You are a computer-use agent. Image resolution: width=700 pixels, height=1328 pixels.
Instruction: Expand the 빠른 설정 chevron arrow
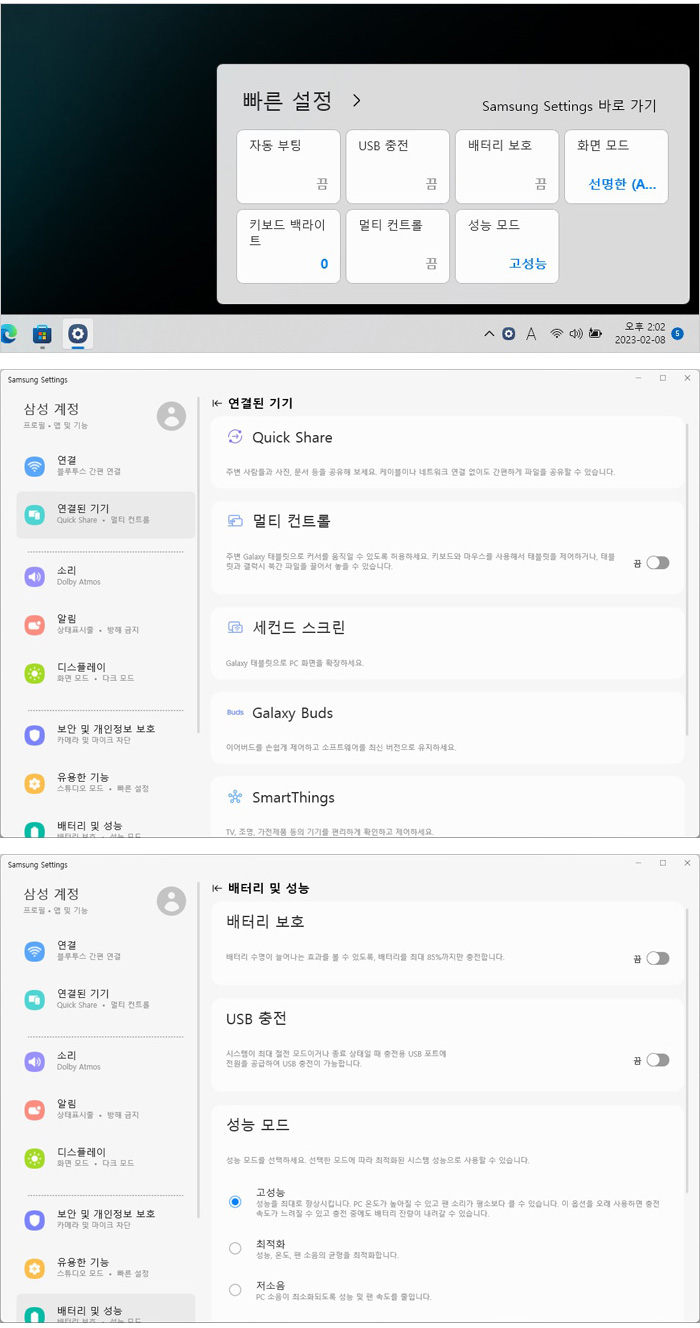[x=356, y=101]
